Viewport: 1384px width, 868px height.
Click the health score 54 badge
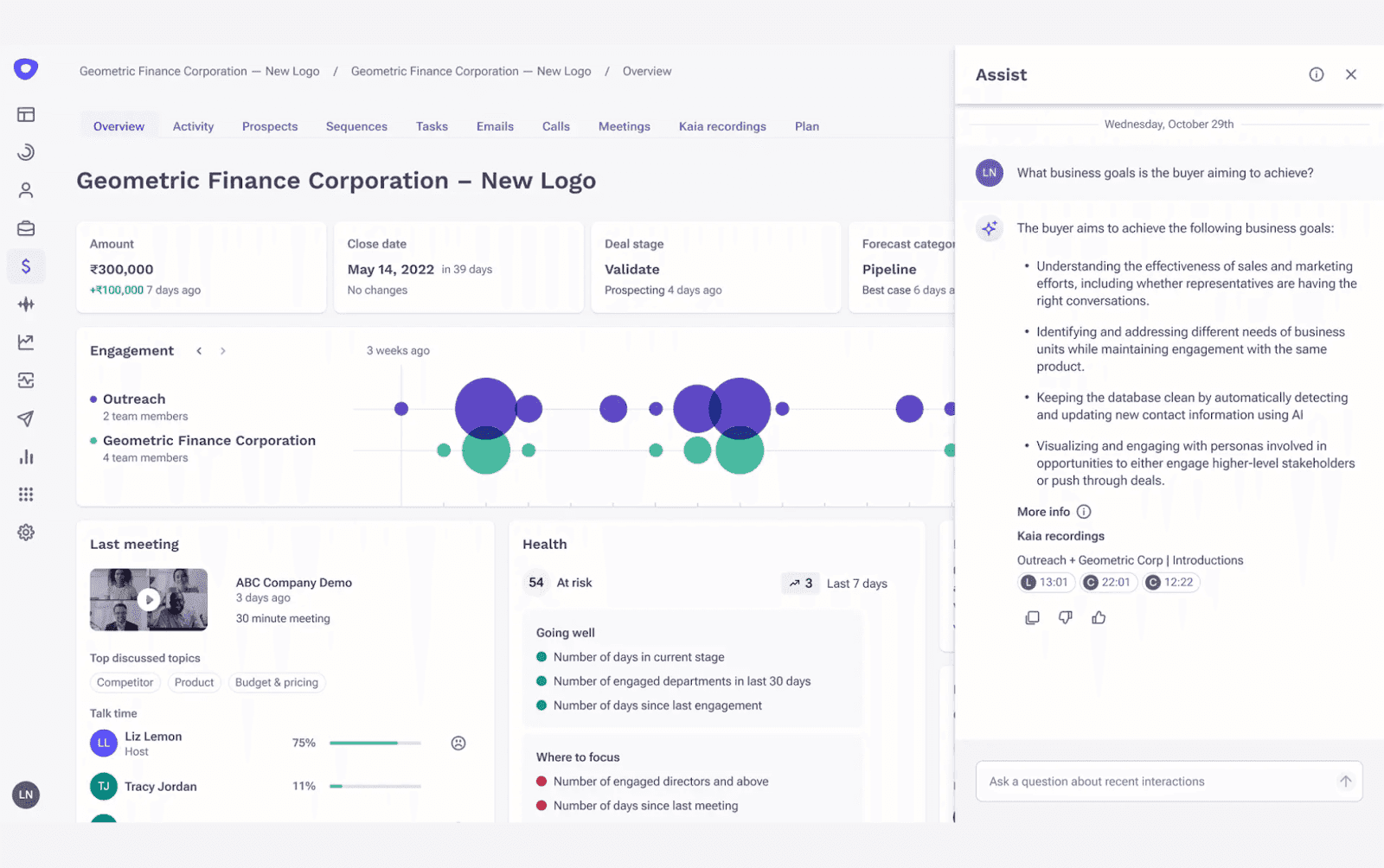coord(536,583)
